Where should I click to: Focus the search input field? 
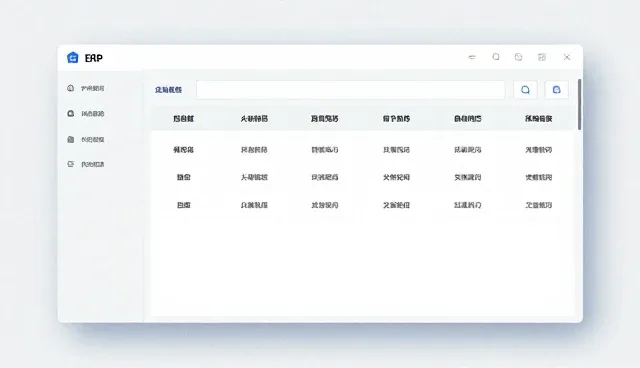tap(351, 90)
